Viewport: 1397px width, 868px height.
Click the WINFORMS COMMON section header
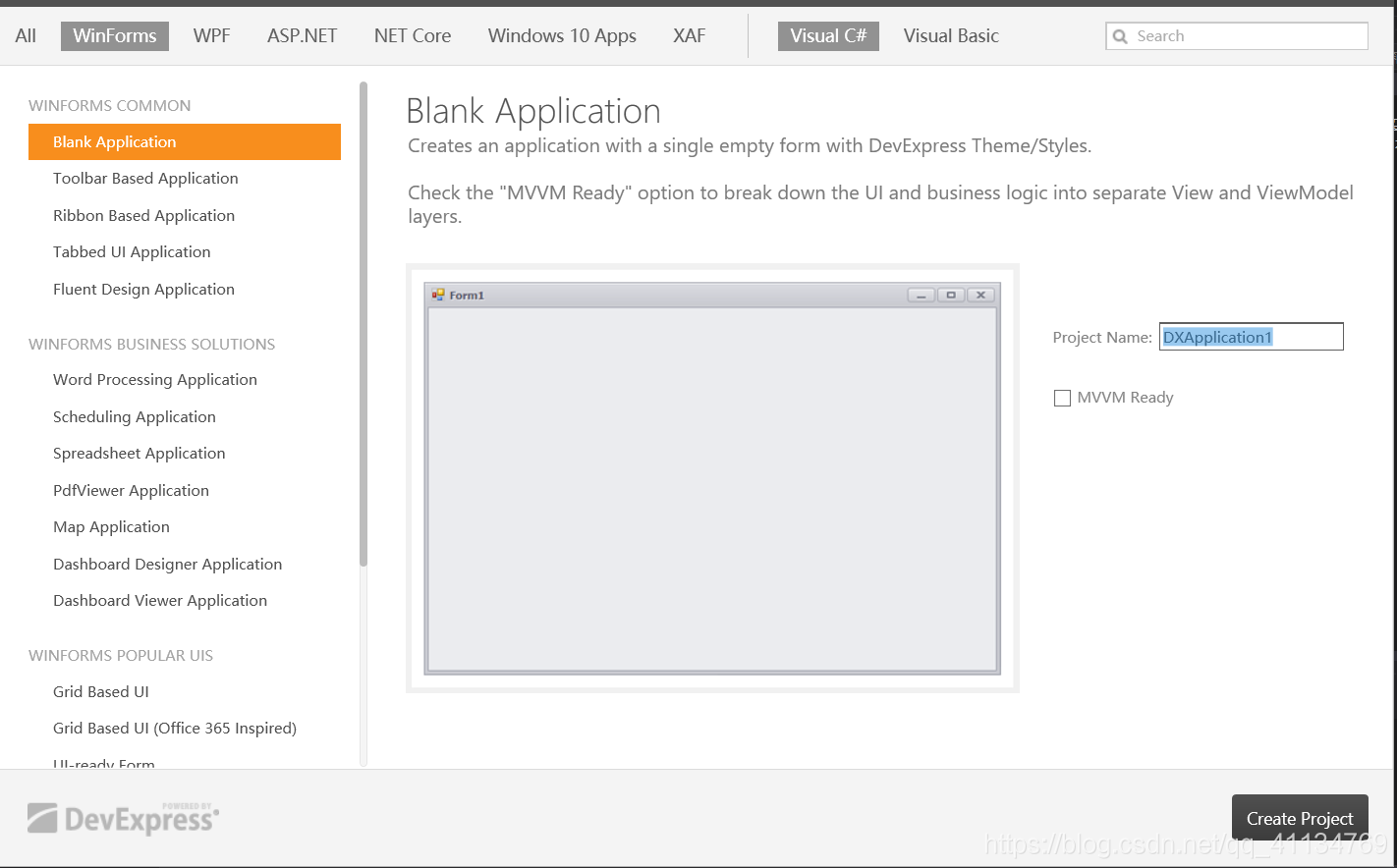pyautogui.click(x=110, y=106)
